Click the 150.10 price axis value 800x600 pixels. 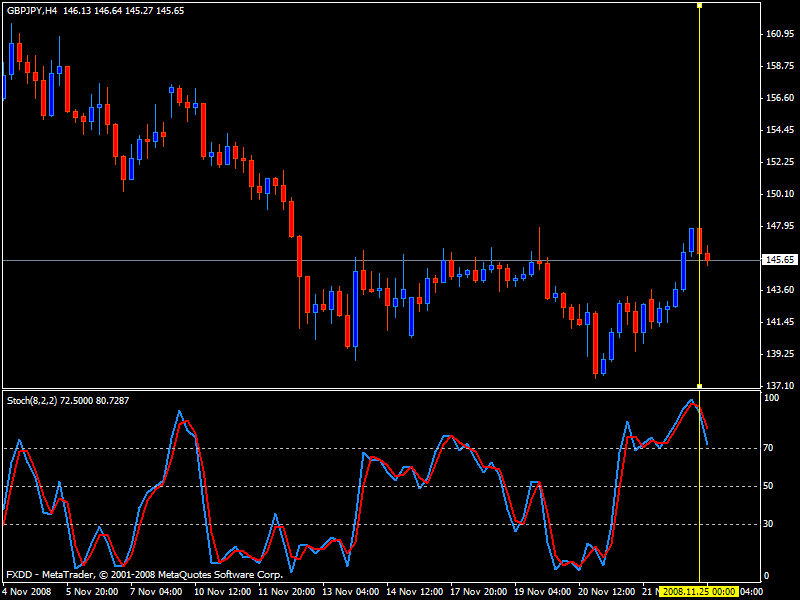pos(779,194)
